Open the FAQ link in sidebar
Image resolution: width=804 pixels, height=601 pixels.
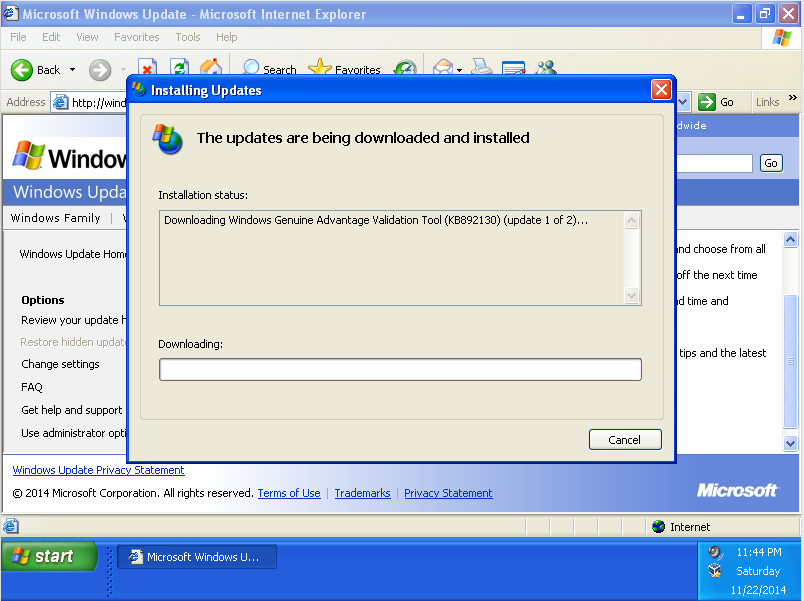(x=32, y=387)
